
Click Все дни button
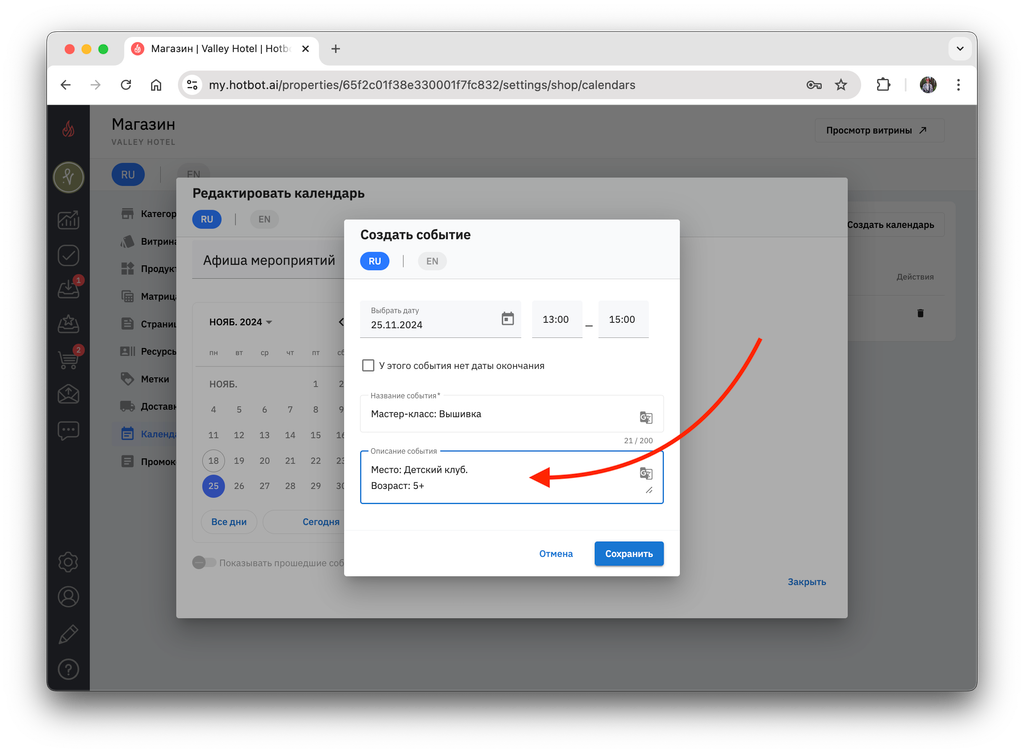point(229,522)
